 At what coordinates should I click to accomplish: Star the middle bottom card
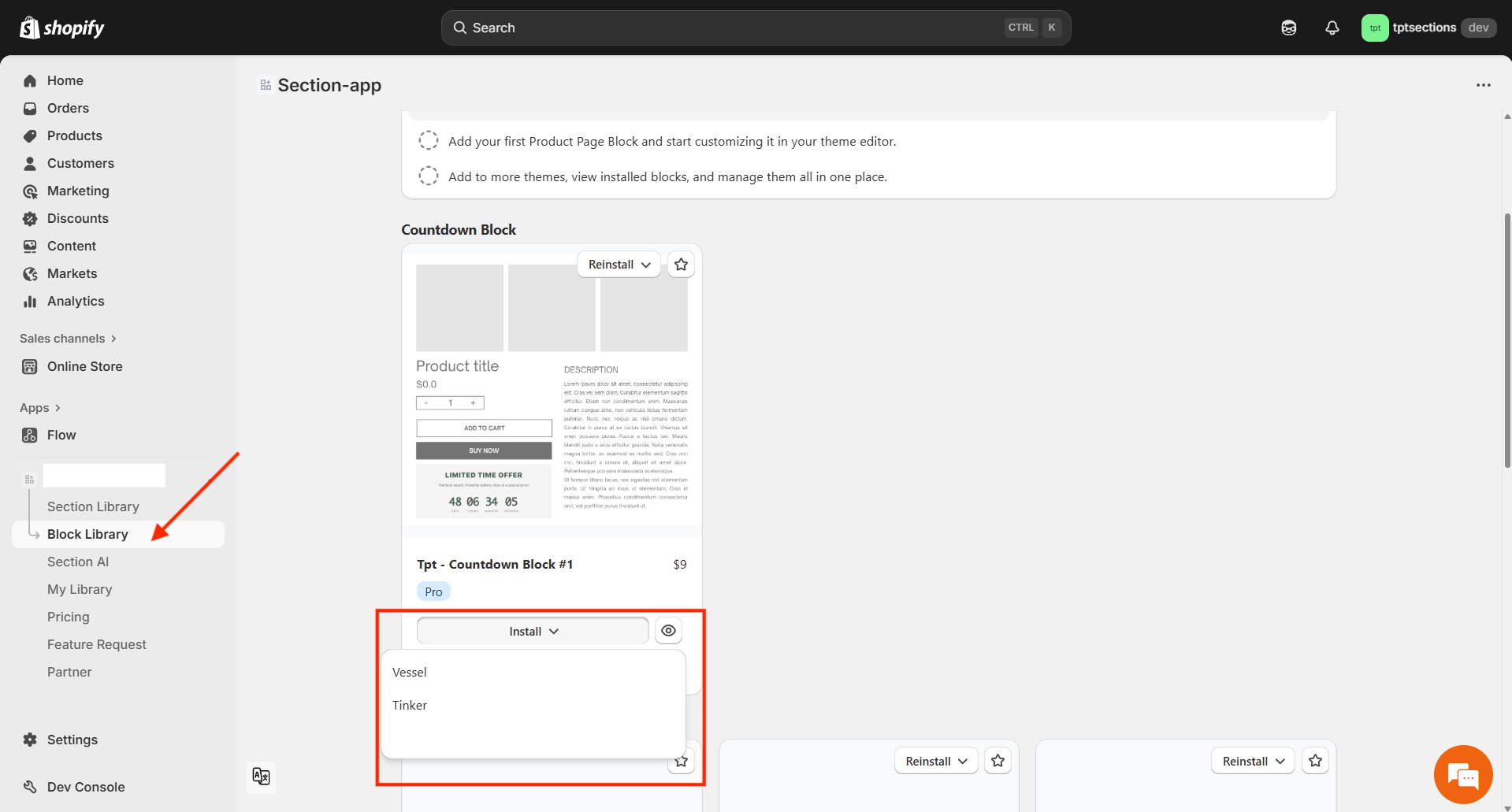998,761
